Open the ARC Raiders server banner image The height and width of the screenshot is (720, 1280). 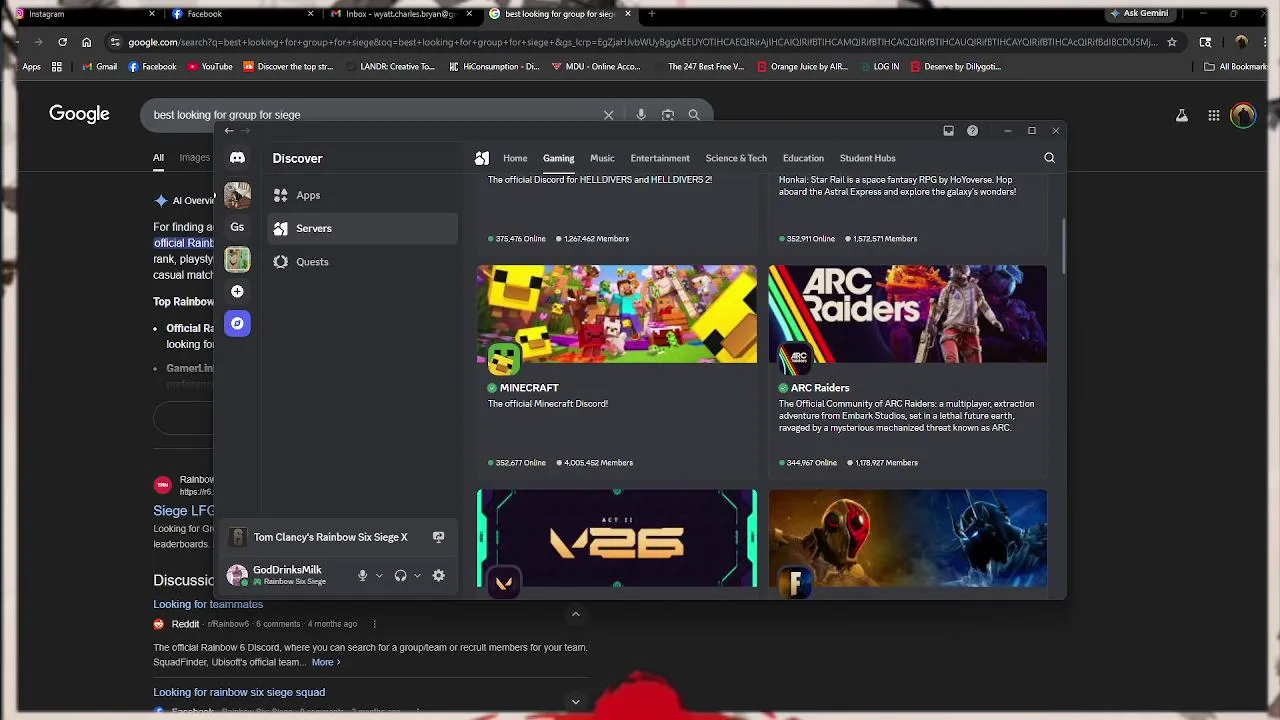pyautogui.click(x=907, y=314)
